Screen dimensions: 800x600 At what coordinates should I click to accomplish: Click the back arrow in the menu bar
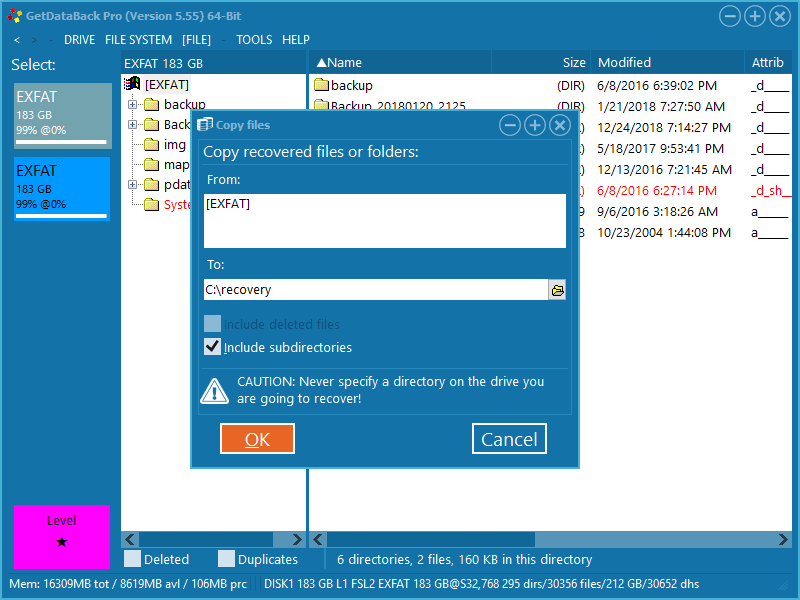pyautogui.click(x=17, y=40)
